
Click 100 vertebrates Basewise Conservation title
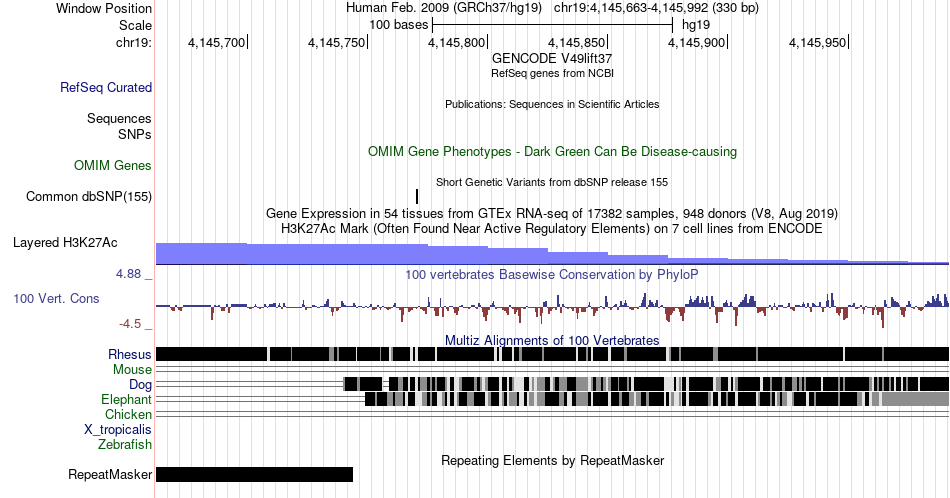coord(552,274)
